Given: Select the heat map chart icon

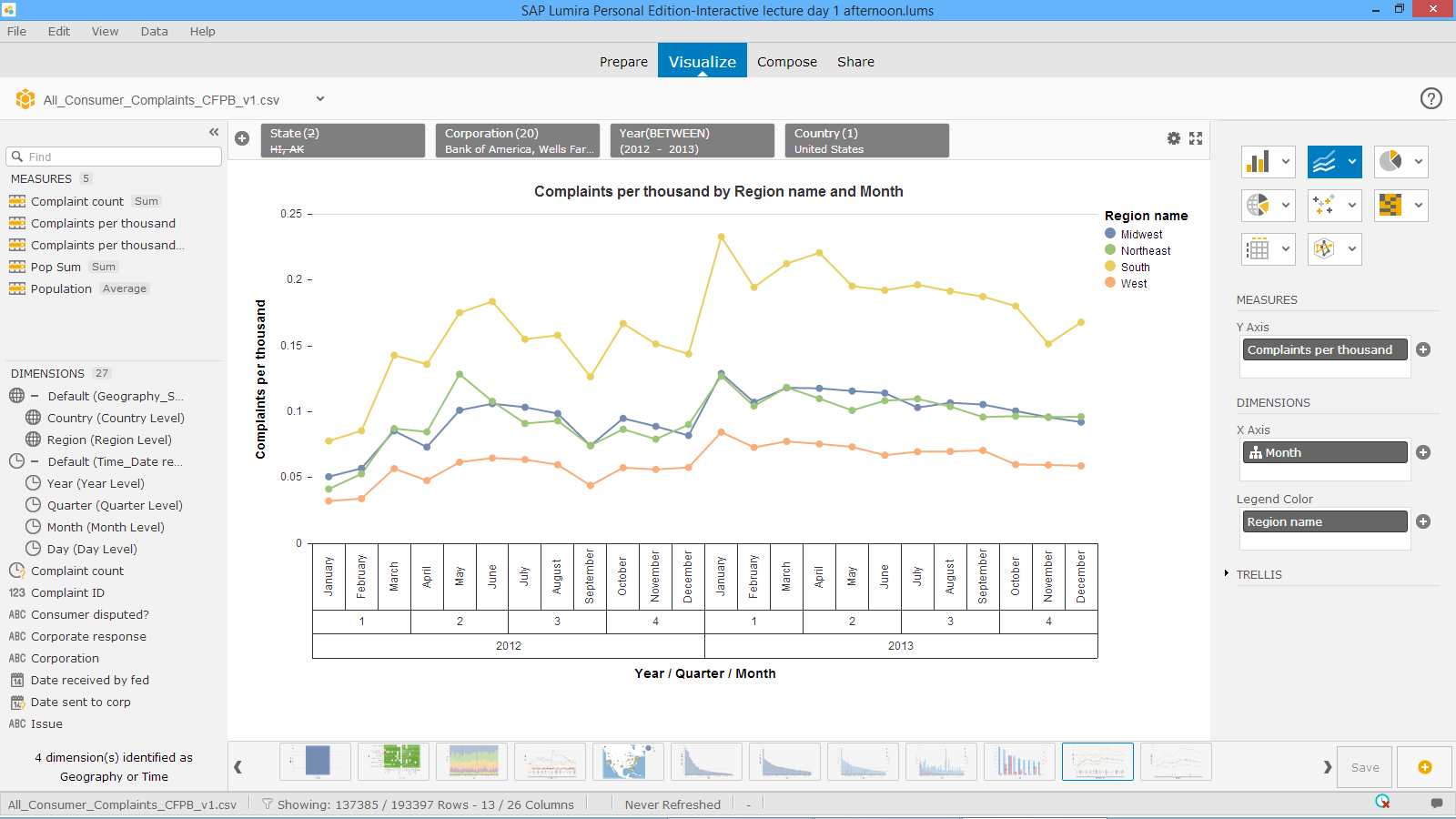Looking at the screenshot, I should (x=1390, y=206).
